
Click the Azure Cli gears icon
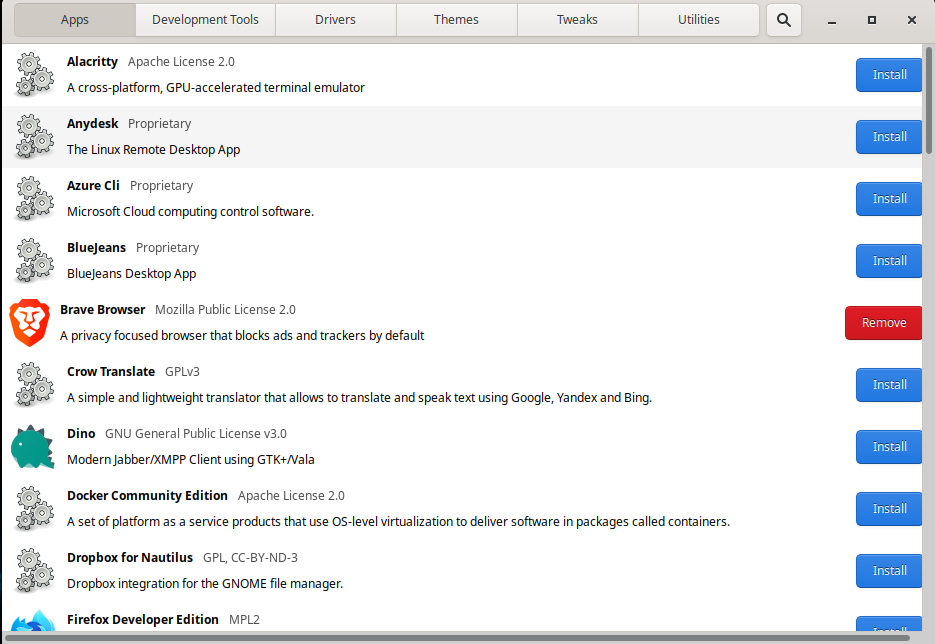coord(34,199)
